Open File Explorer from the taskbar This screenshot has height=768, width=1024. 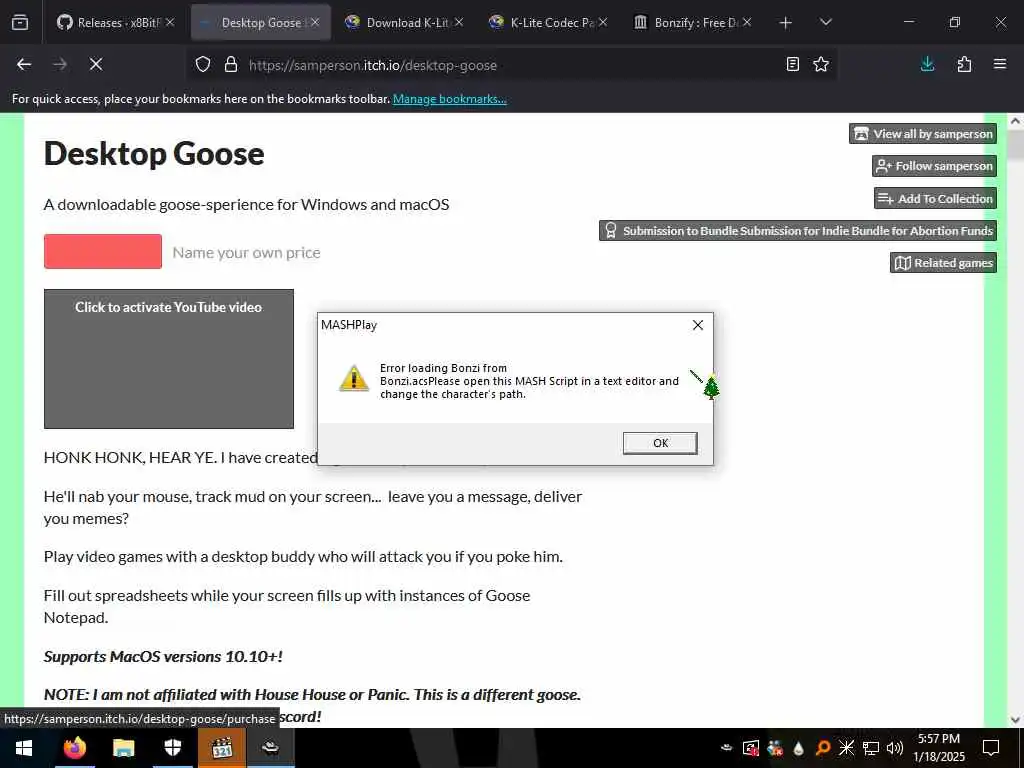click(x=123, y=748)
